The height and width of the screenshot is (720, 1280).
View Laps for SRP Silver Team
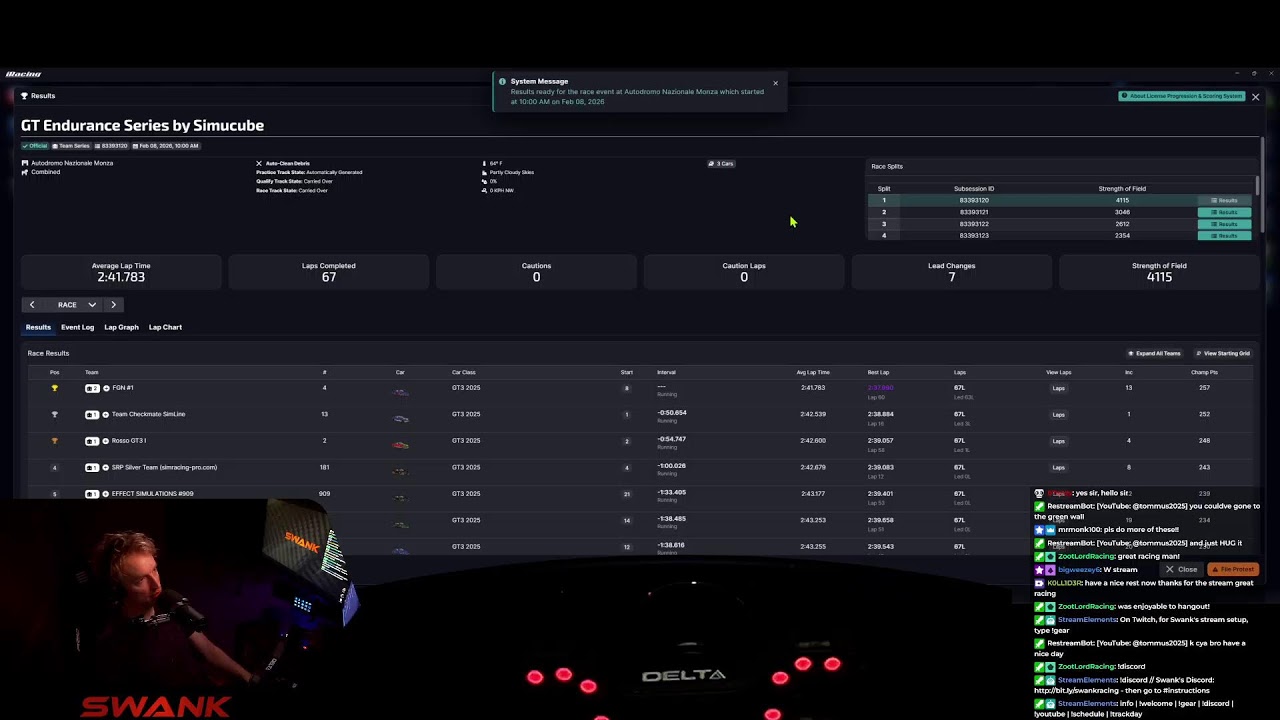click(x=1058, y=467)
